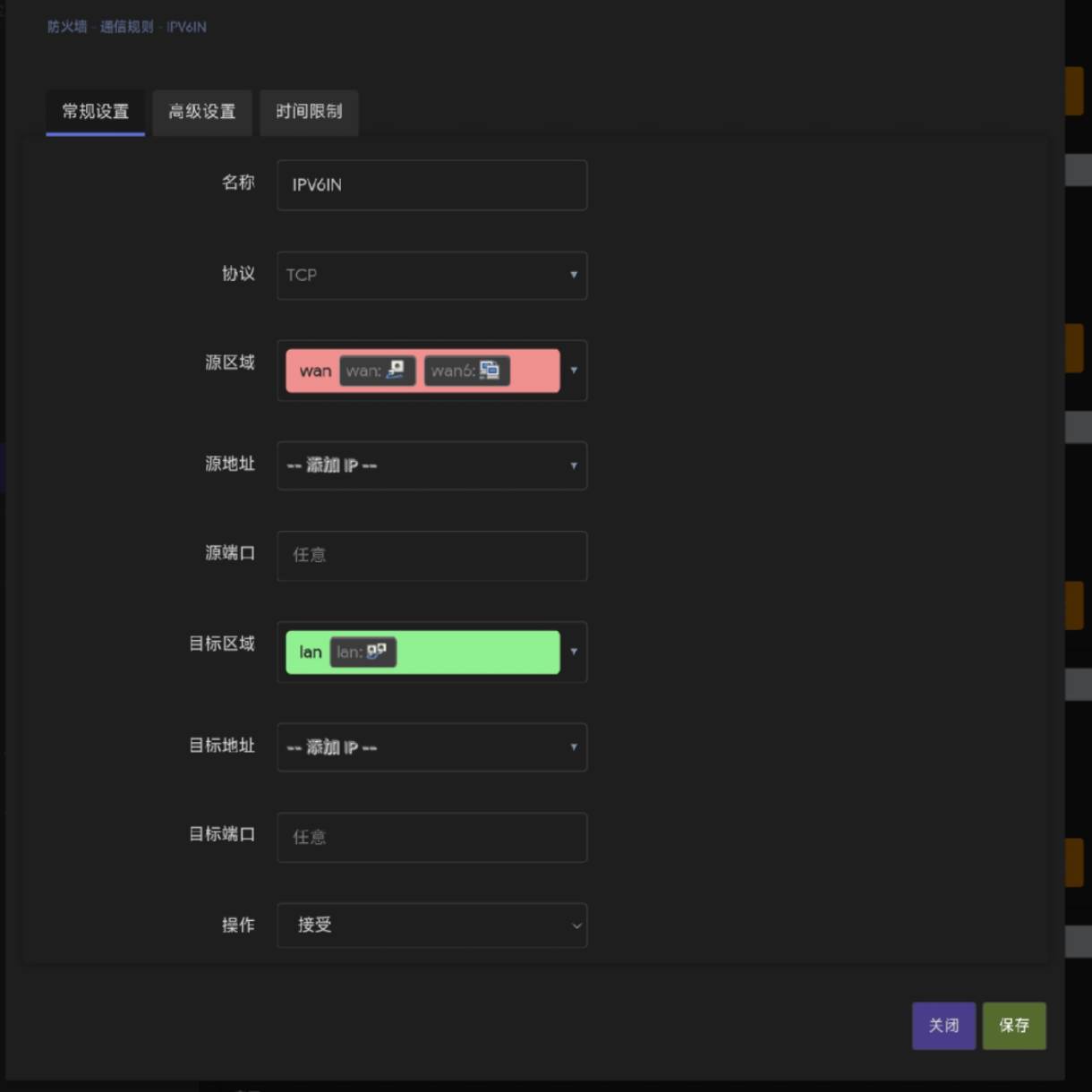Viewport: 1092px width, 1092px height.
Task: Open the 高级设置 tab
Action: pos(202,112)
